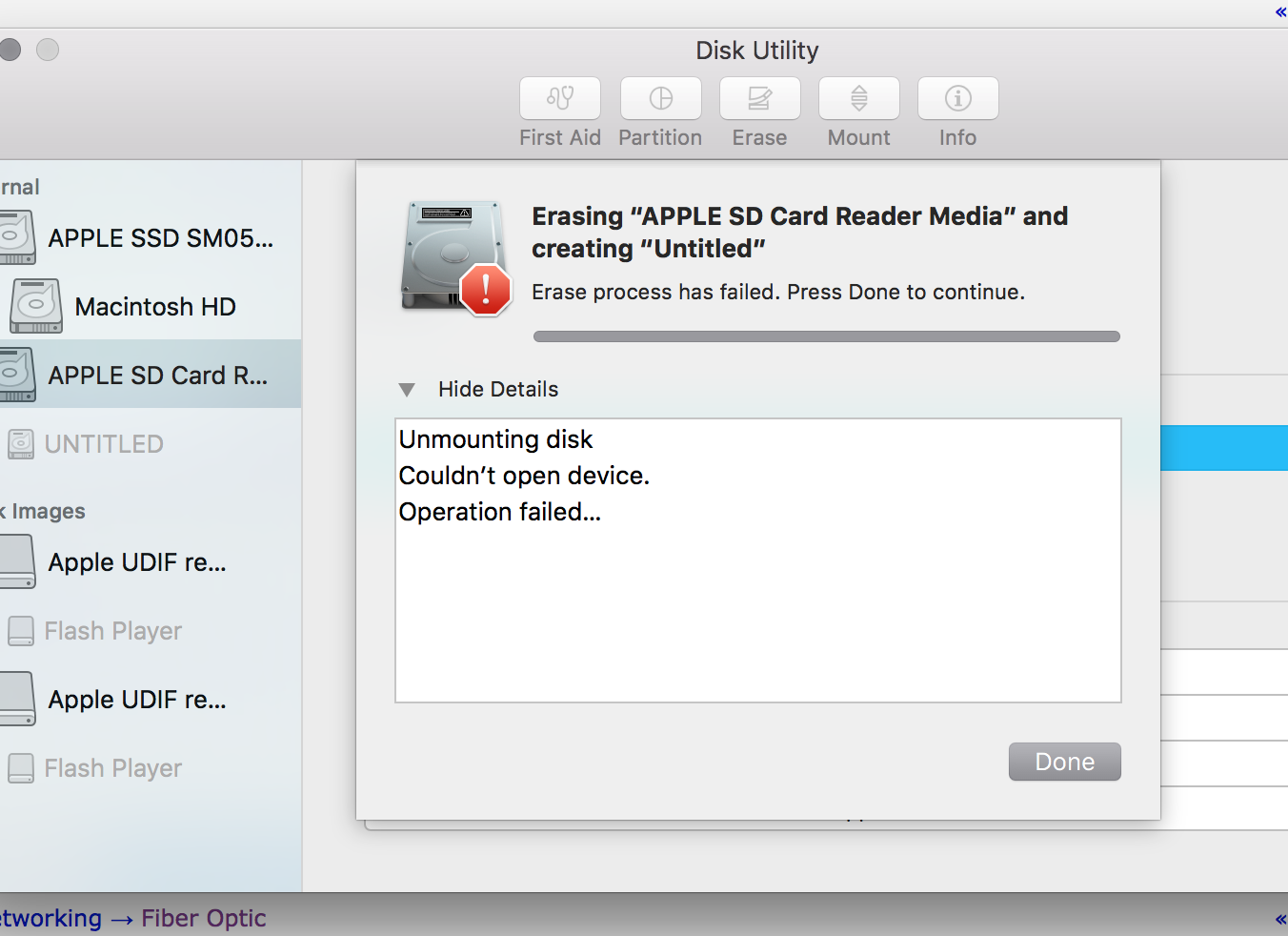Click the UNTITLED volume icon
This screenshot has width=1288, height=936.
[21, 444]
